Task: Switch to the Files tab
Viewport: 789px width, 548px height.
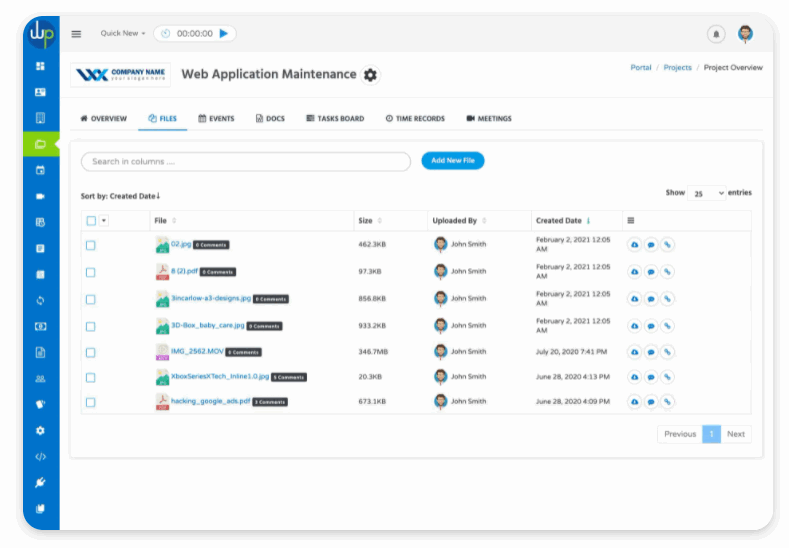Action: [163, 119]
